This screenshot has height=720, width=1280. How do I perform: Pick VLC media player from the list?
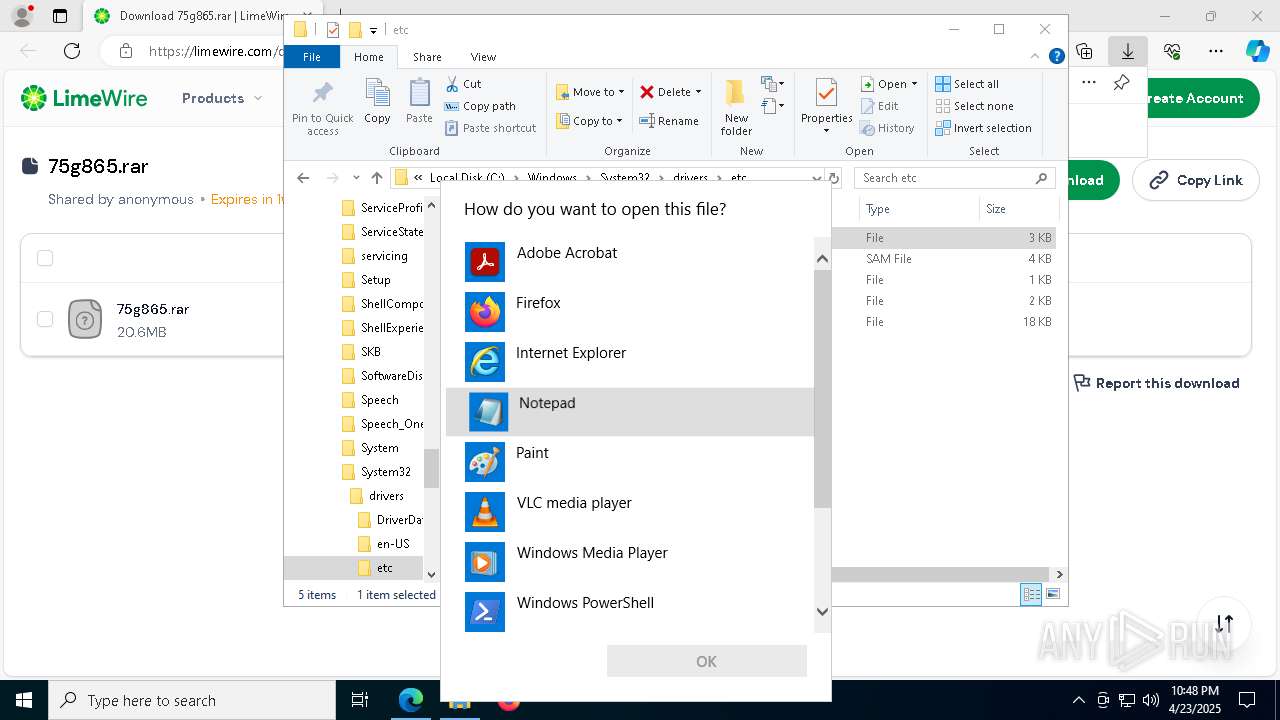(629, 512)
